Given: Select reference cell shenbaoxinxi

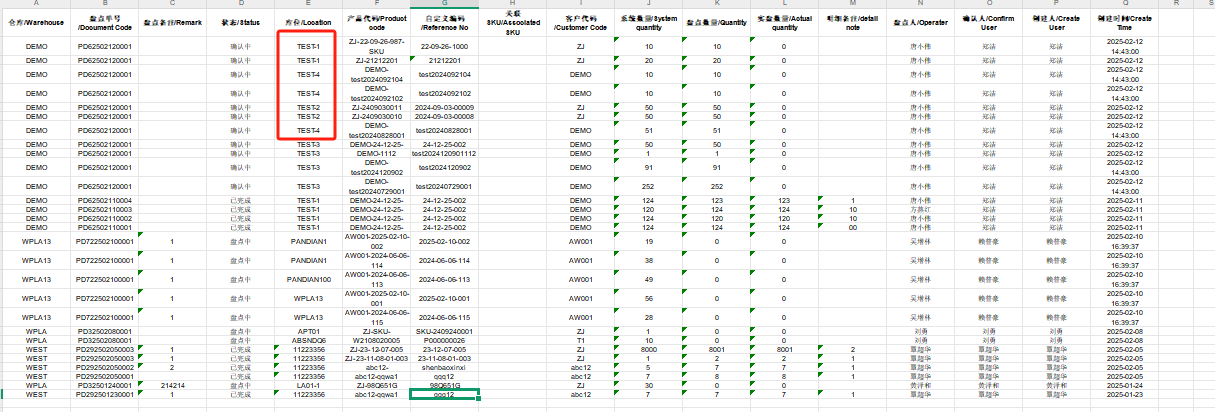Looking at the screenshot, I should point(445,367).
